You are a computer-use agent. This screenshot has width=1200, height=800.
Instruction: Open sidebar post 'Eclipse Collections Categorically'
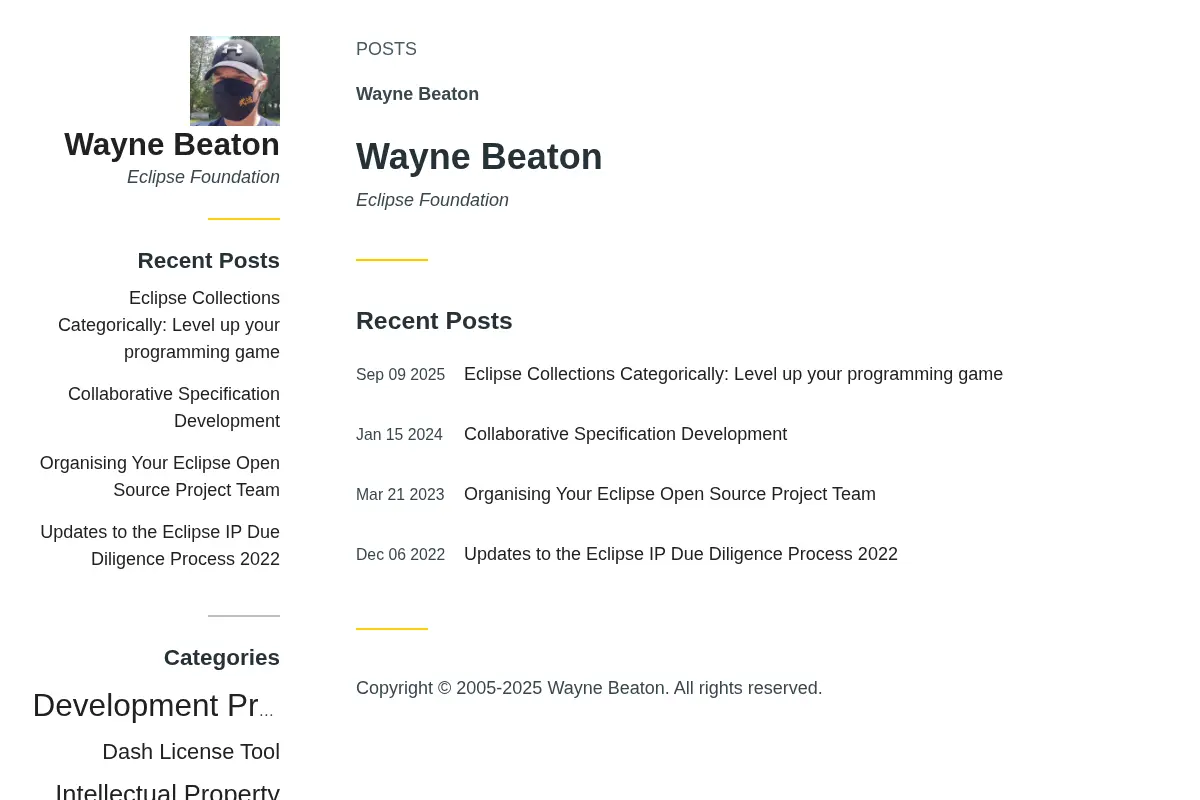169,325
